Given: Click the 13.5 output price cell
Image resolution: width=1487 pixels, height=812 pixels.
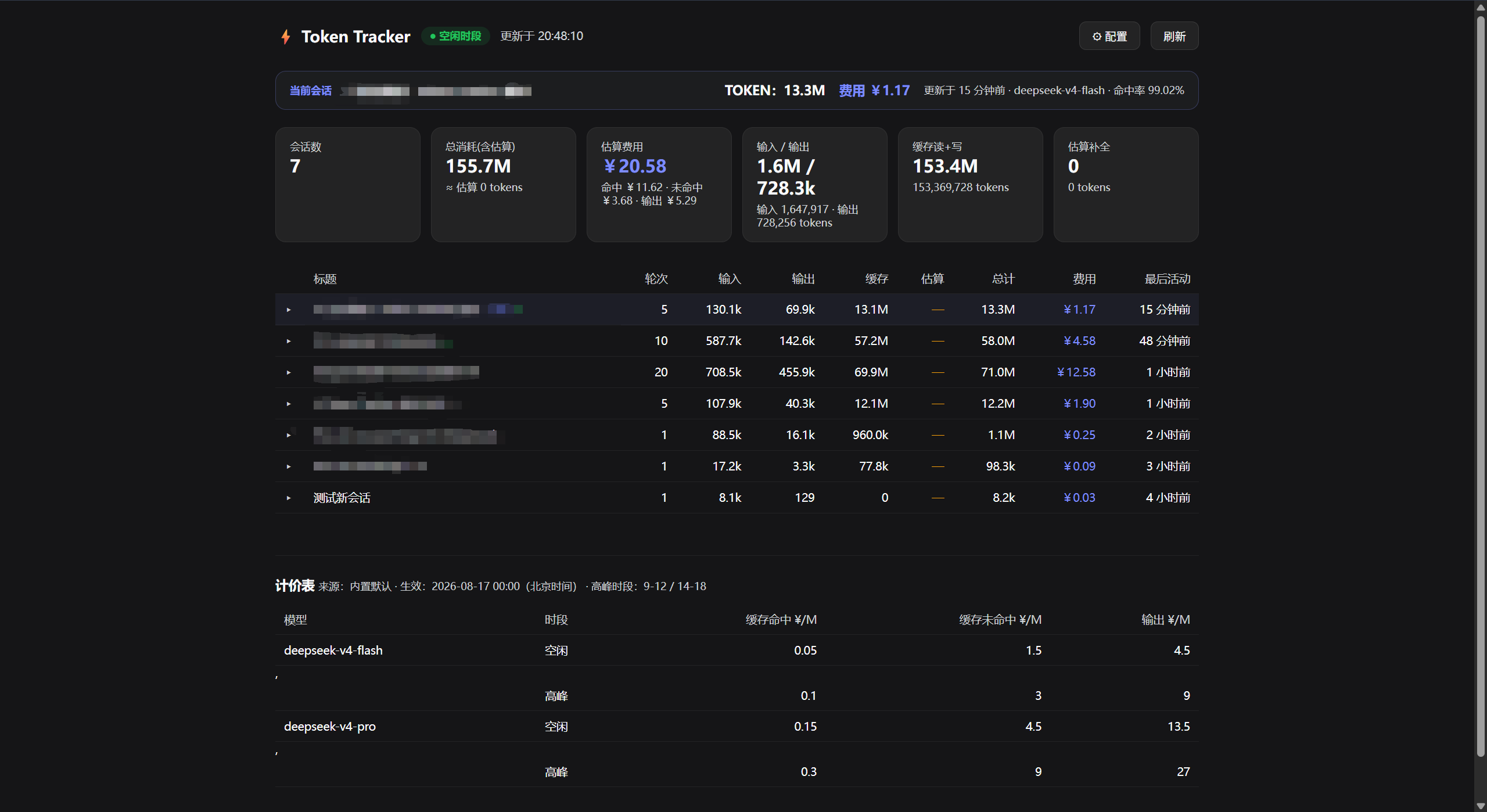Looking at the screenshot, I should [1179, 726].
